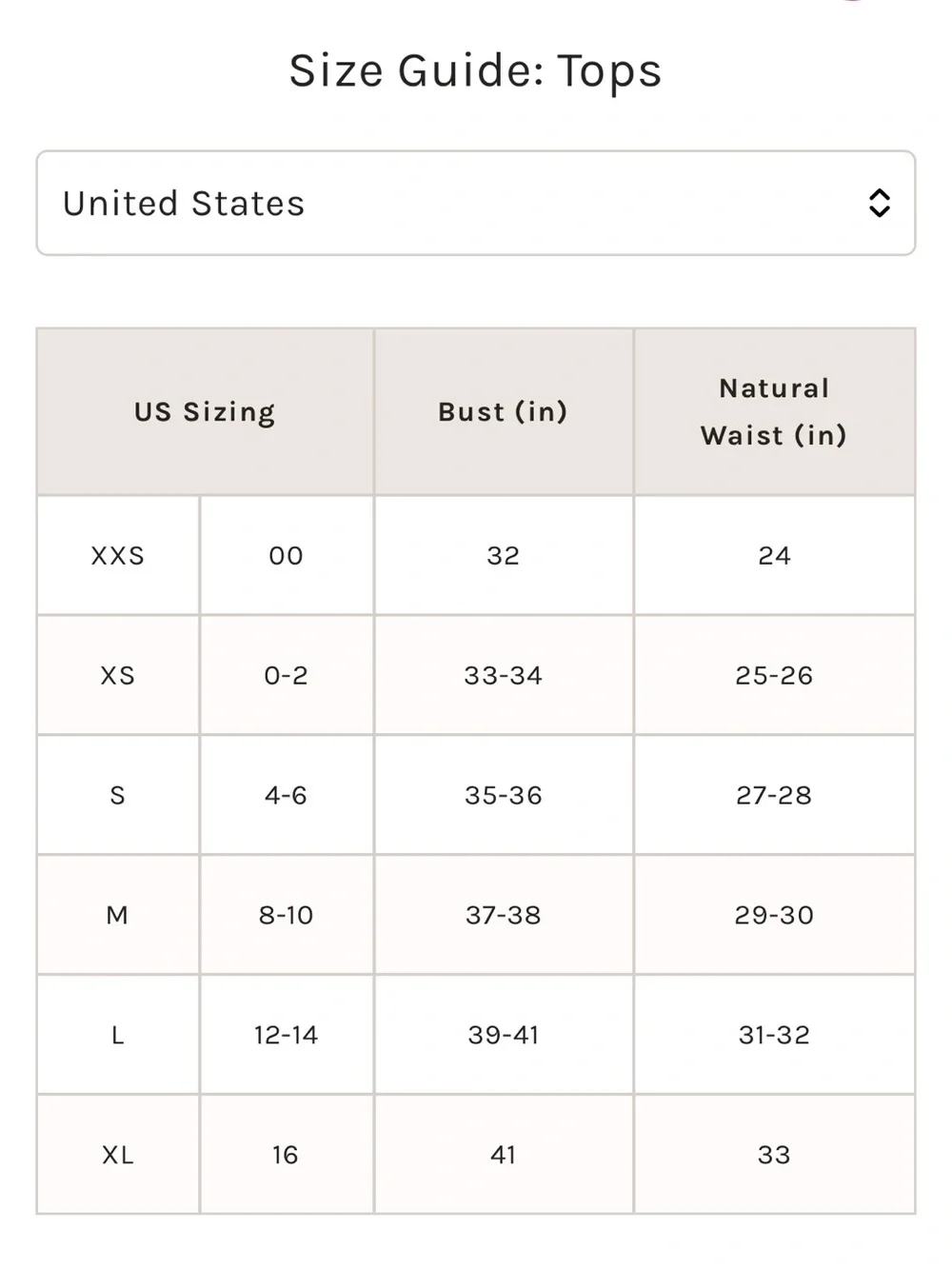Viewport: 952px width, 1269px height.
Task: Select the 8-10 numeric size cell
Action: 287,916
